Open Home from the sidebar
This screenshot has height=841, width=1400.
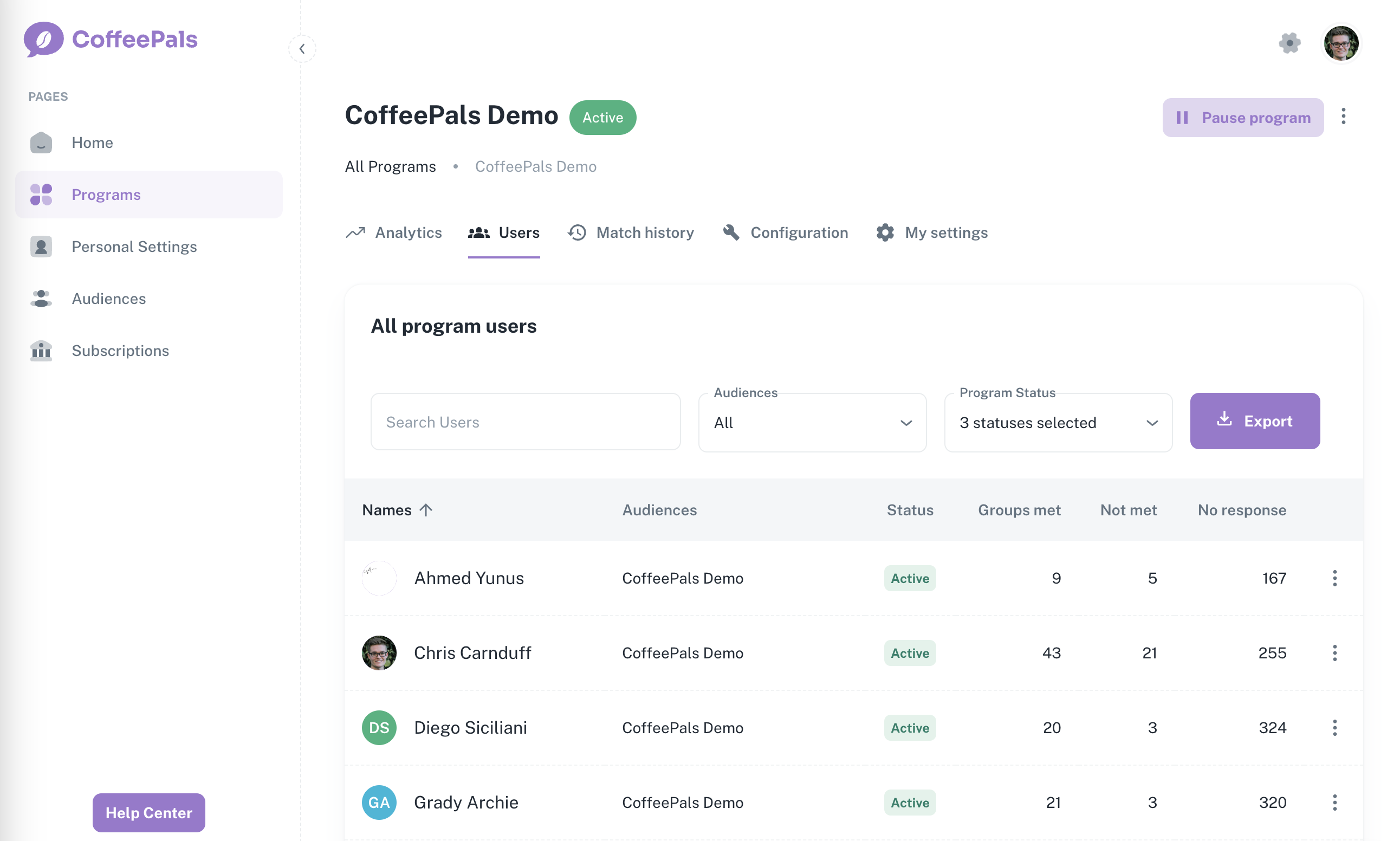92,143
